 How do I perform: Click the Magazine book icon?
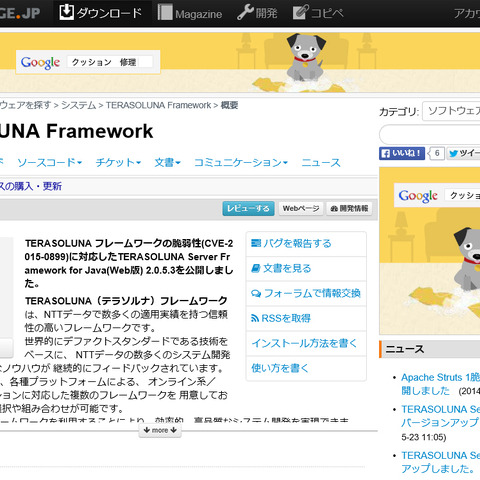(165, 13)
